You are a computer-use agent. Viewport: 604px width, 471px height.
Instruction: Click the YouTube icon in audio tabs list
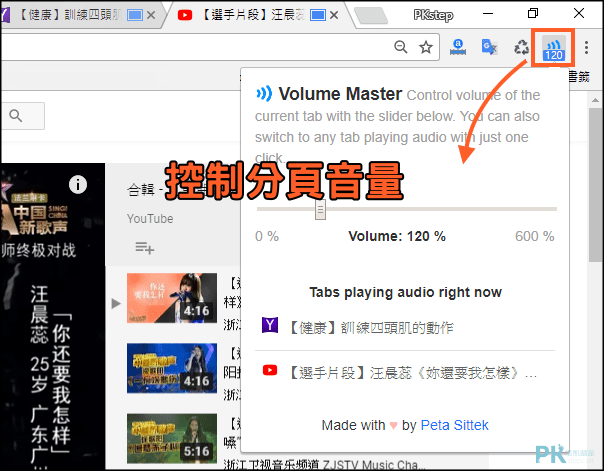pyautogui.click(x=270, y=370)
